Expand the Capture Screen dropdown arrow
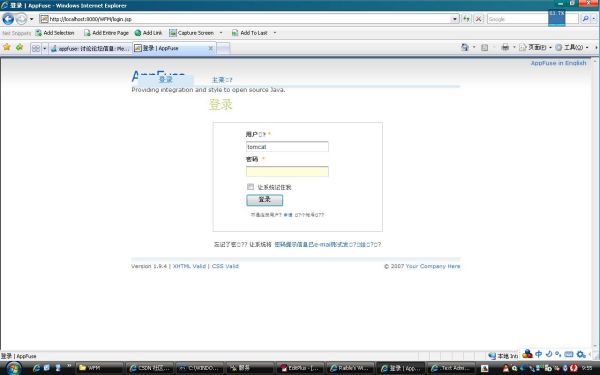 pyautogui.click(x=221, y=33)
